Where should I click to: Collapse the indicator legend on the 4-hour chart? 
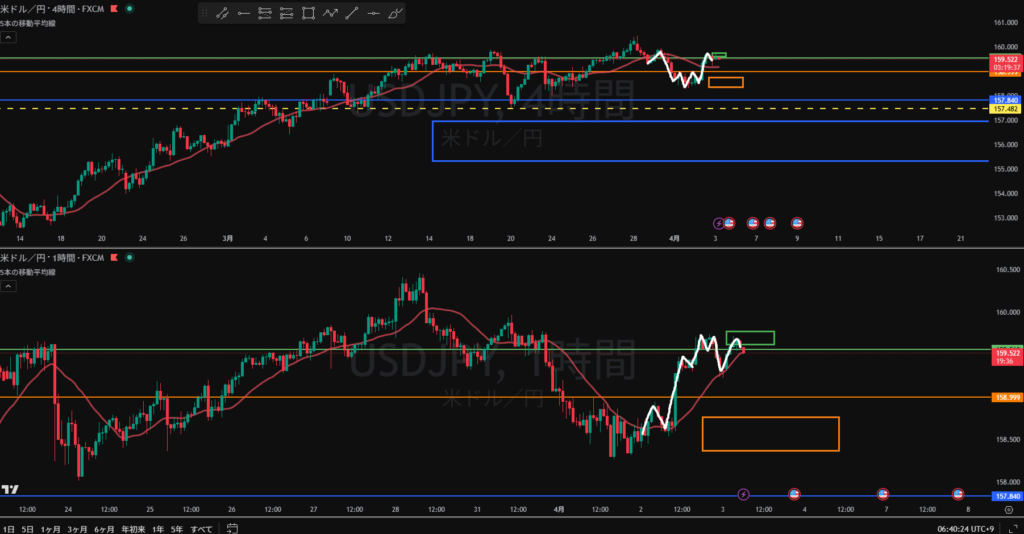8,37
